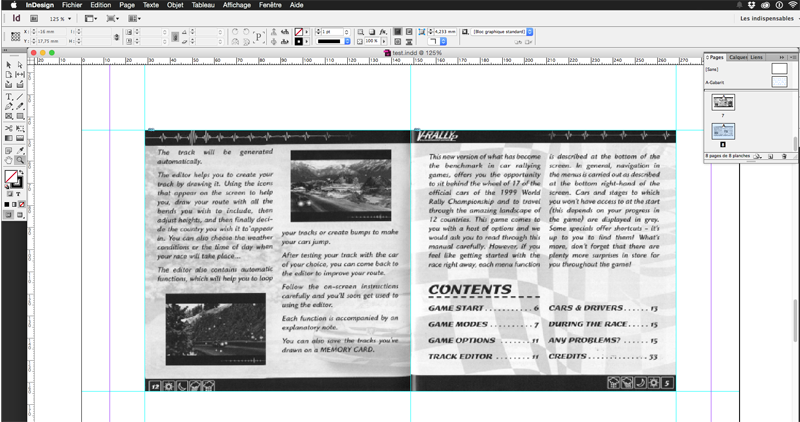Viewport: 800px width, 422px height.
Task: Select the Rectangle tool
Action: (x=20, y=116)
